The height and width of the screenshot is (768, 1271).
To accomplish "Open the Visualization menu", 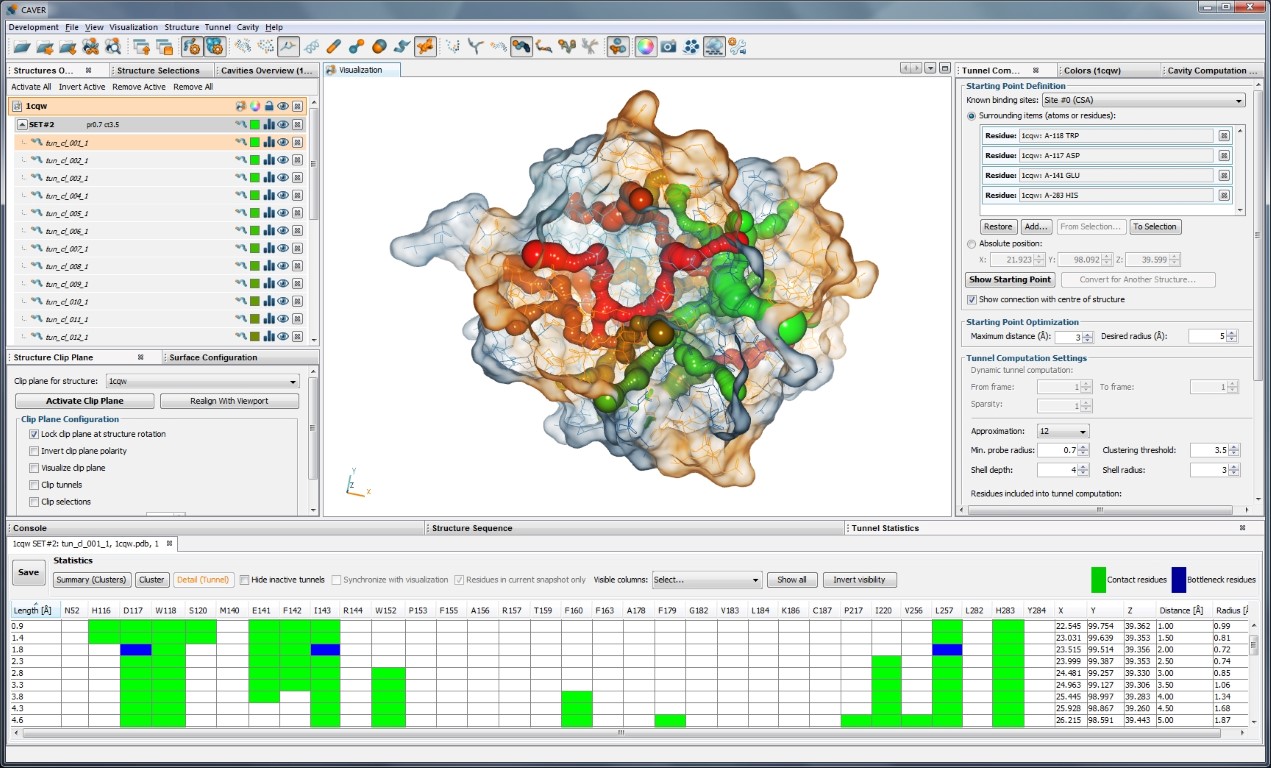I will click(133, 27).
